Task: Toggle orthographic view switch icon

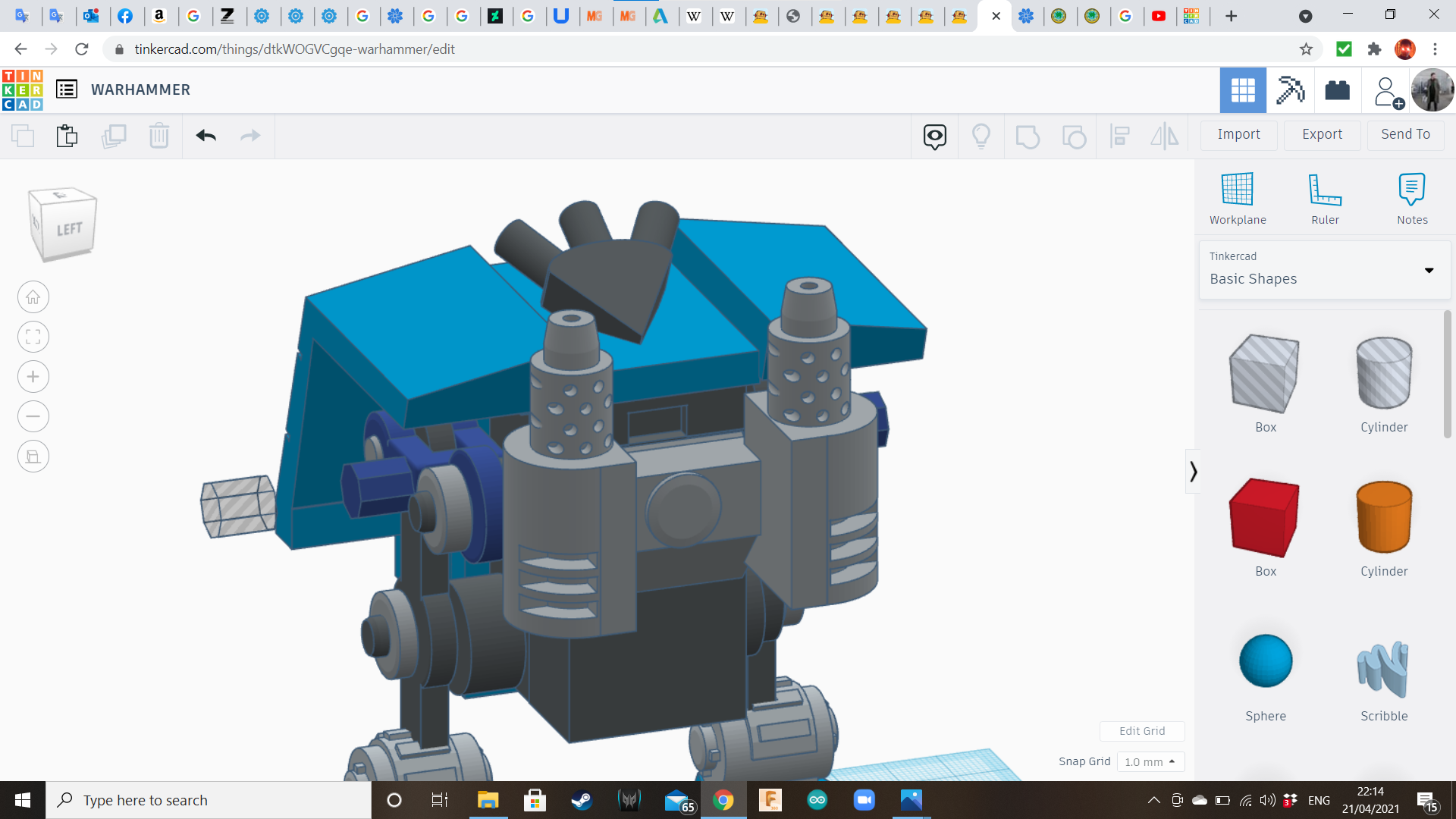Action: coord(33,457)
